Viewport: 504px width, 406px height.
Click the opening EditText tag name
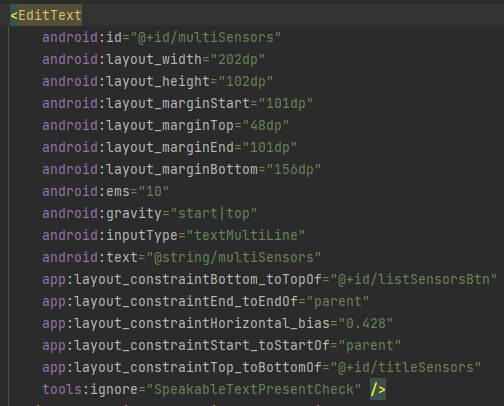coord(50,15)
